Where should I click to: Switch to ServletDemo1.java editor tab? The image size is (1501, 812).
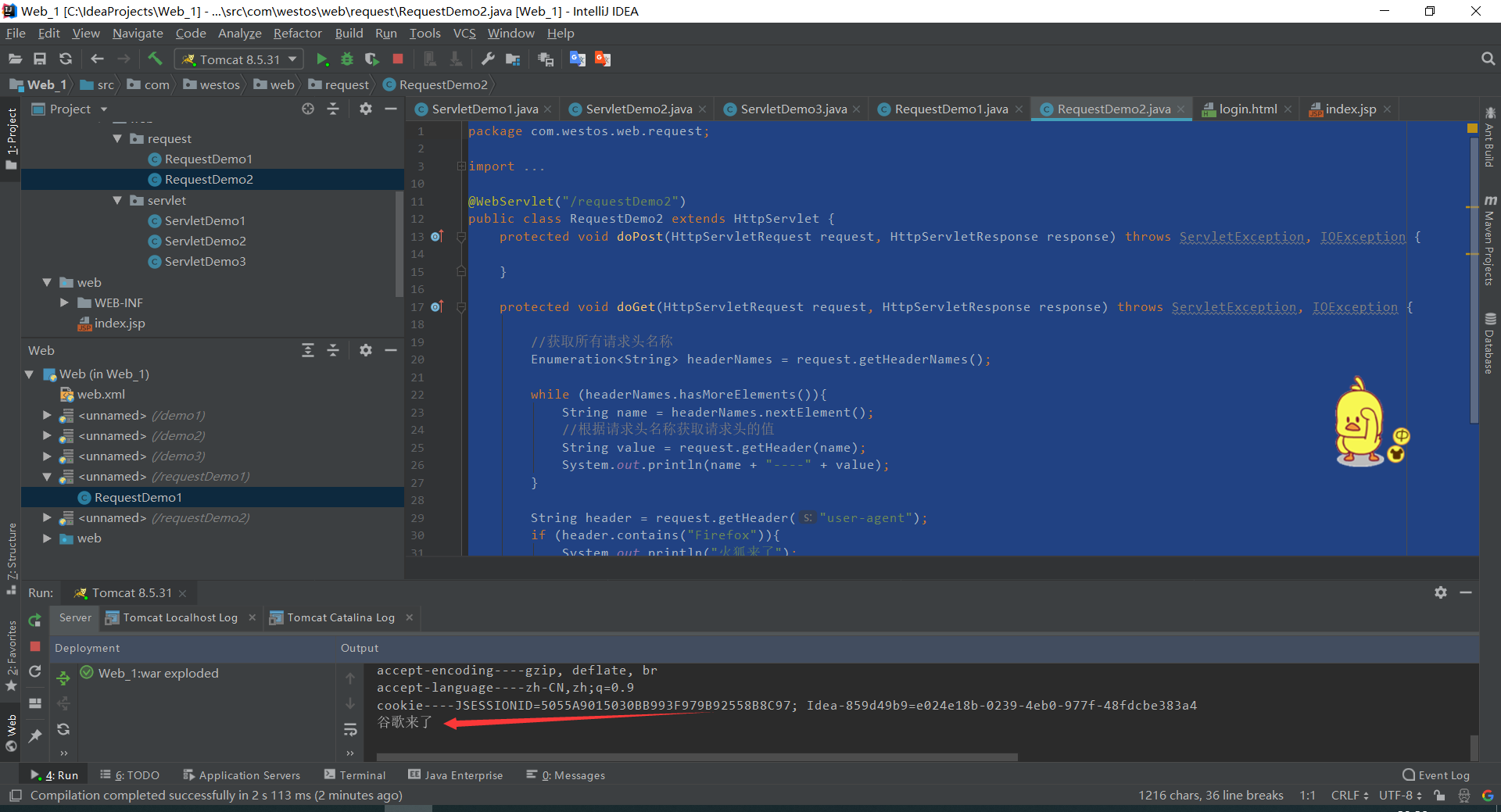(485, 109)
